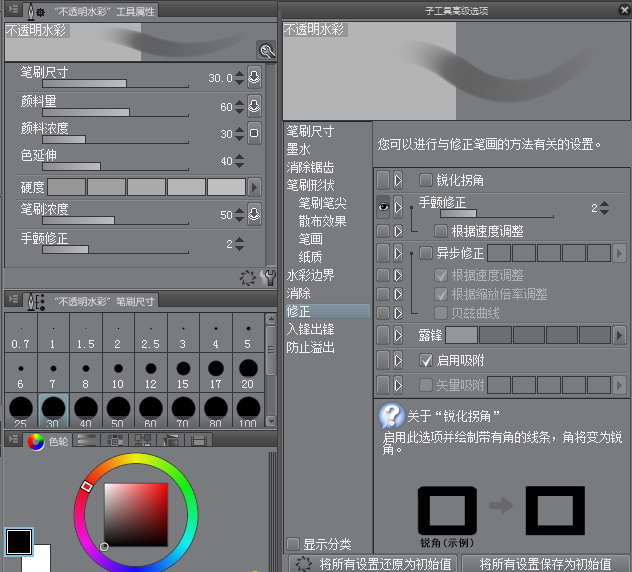
Task: Open color wheel panel menu icon
Action: click(13, 438)
